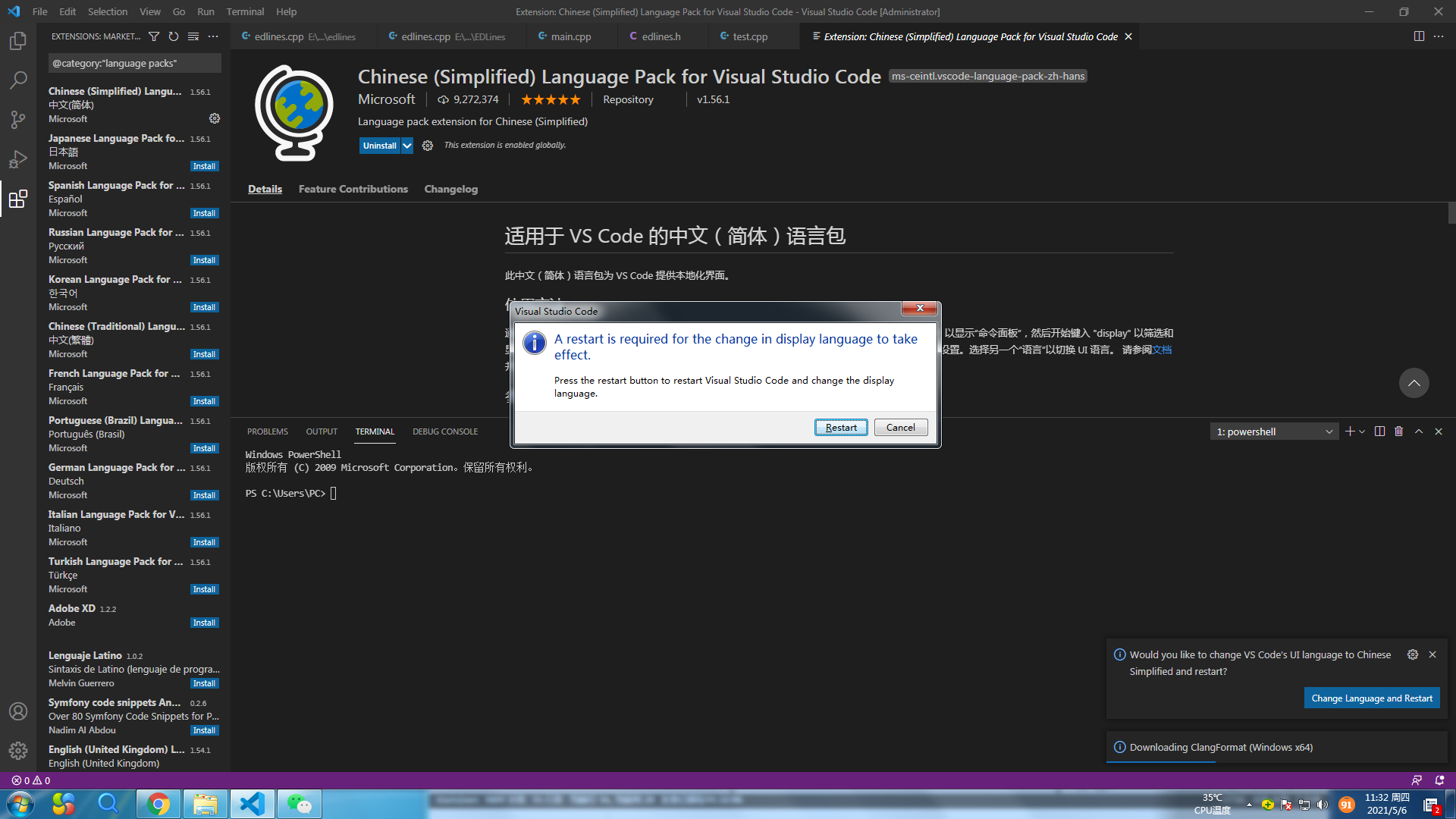The image size is (1456, 819).
Task: Open notification settings gear in language prompt
Action: click(1413, 654)
